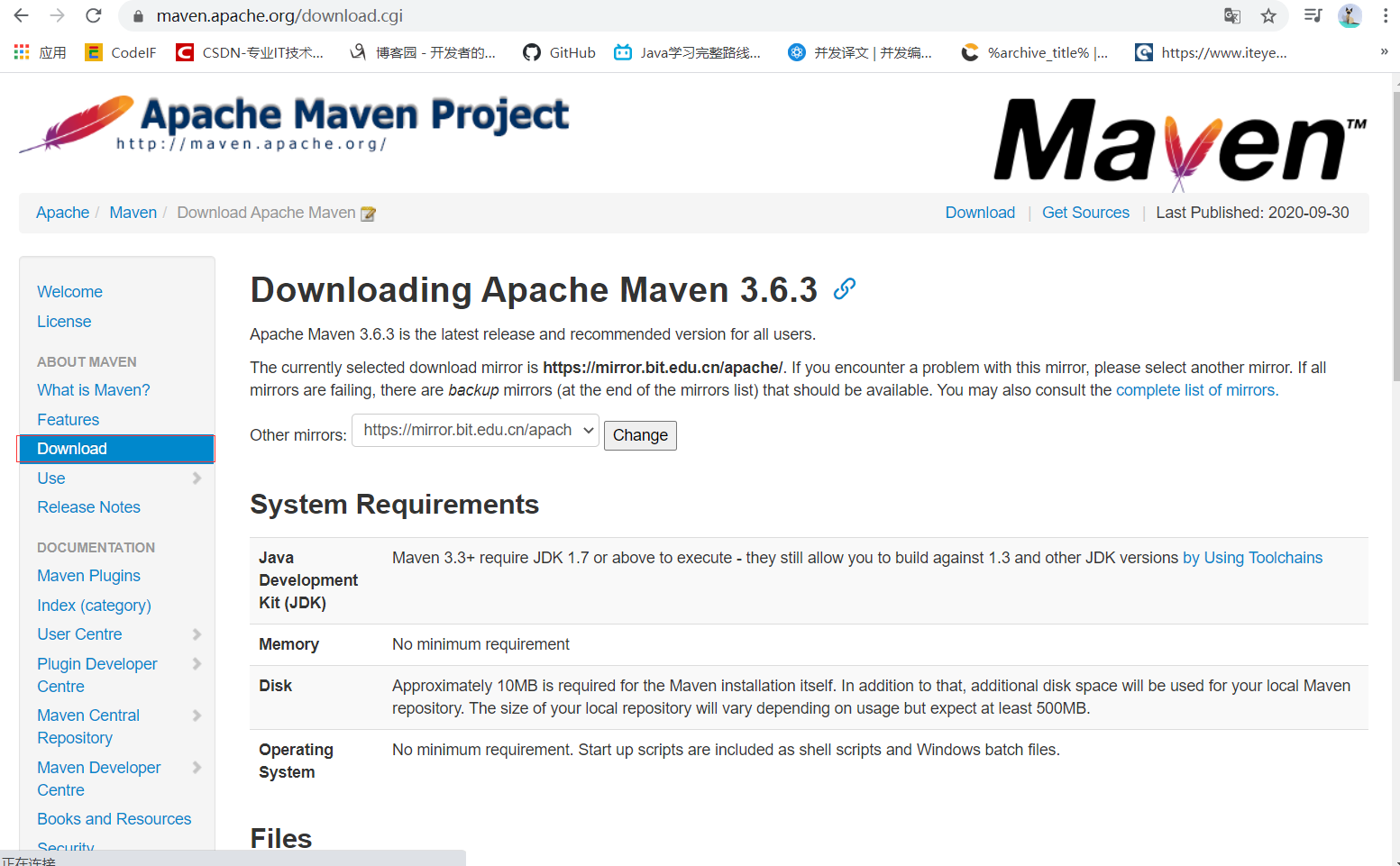Open the CSDN bookmark
The height and width of the screenshot is (866, 1400).
click(250, 52)
